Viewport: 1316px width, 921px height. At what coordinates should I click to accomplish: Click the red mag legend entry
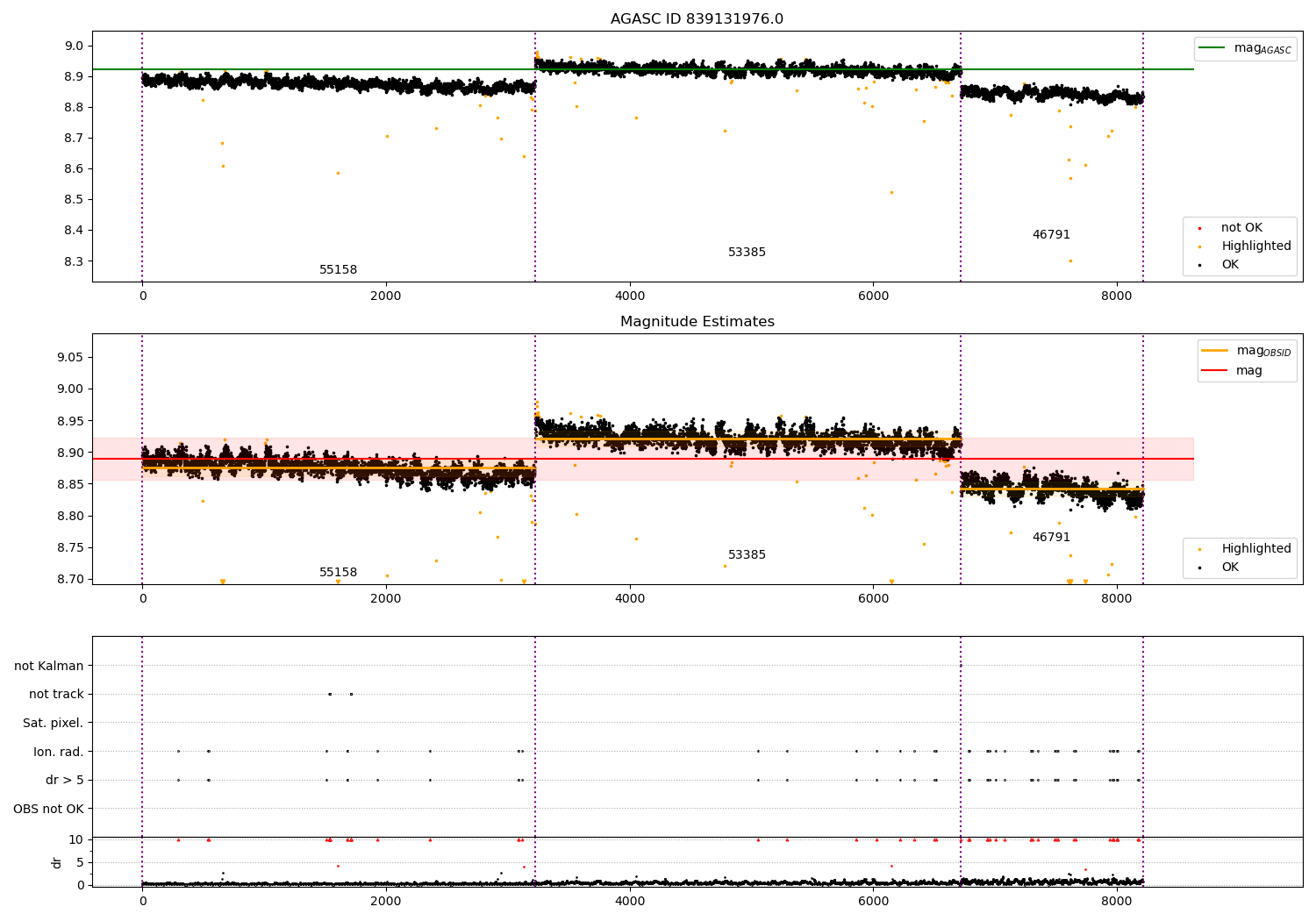tap(1232, 371)
